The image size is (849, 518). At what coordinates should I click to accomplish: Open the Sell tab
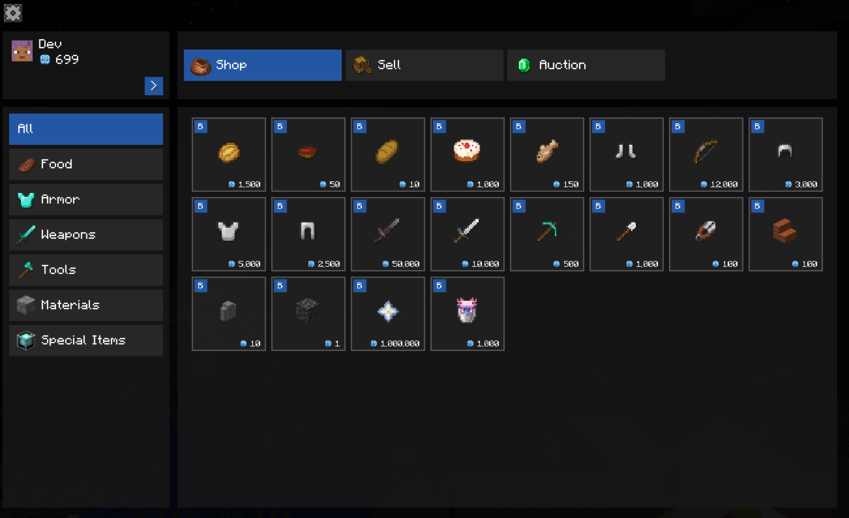424,65
